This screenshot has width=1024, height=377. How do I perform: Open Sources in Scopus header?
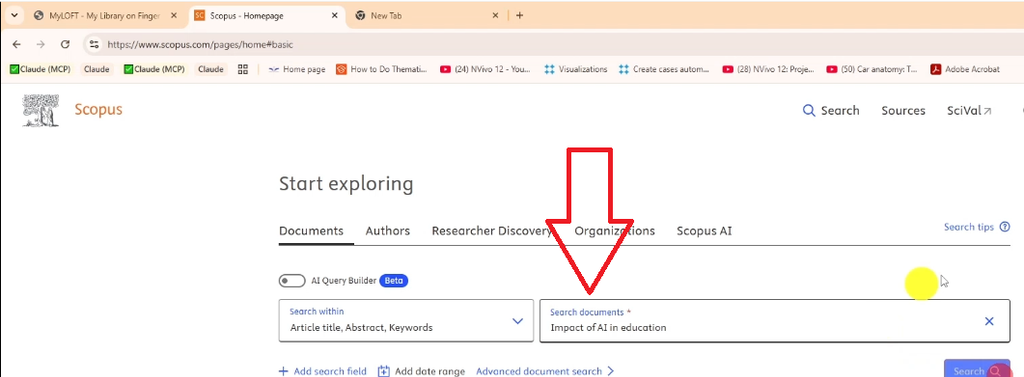coord(903,110)
